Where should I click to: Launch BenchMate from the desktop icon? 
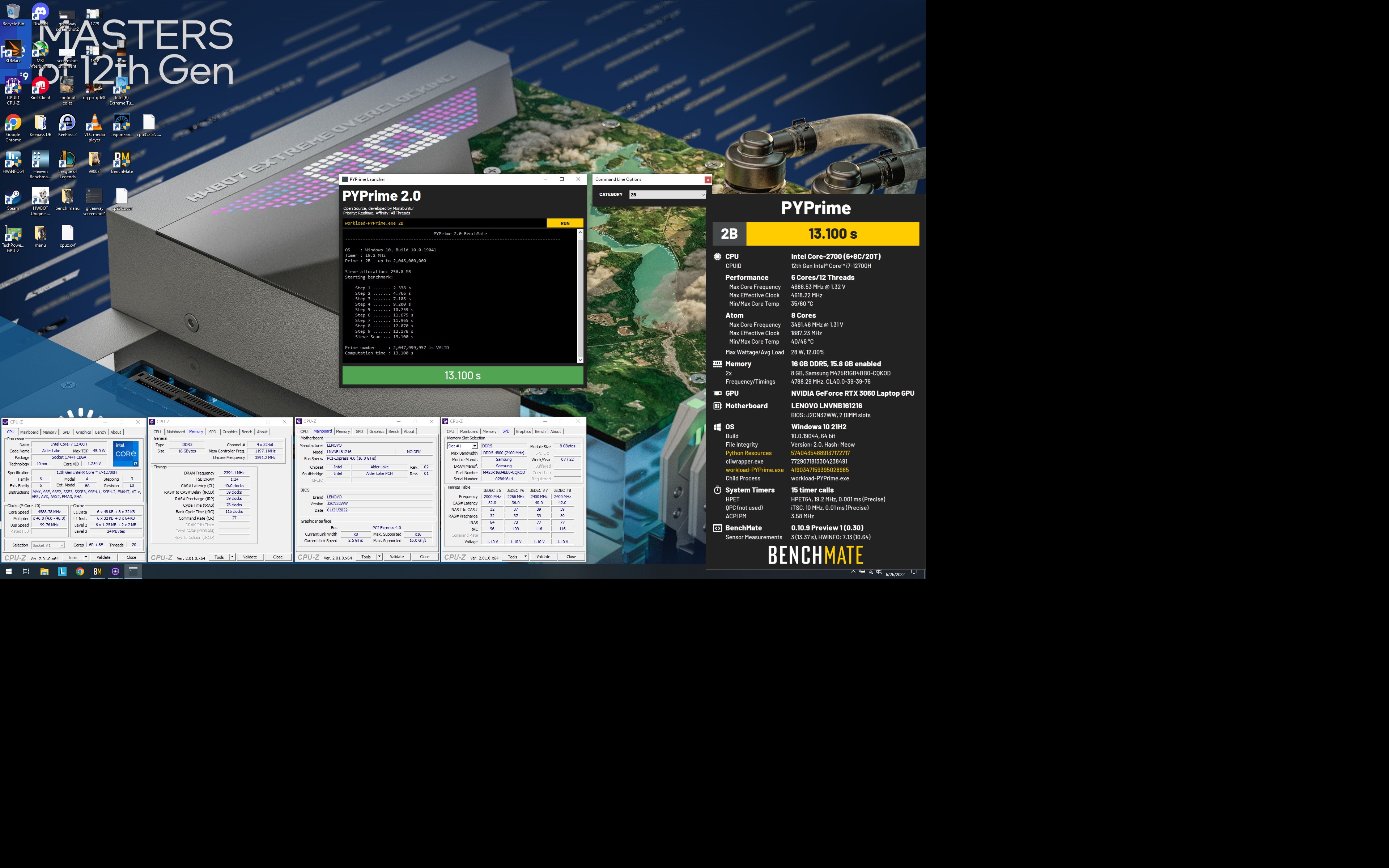121,162
